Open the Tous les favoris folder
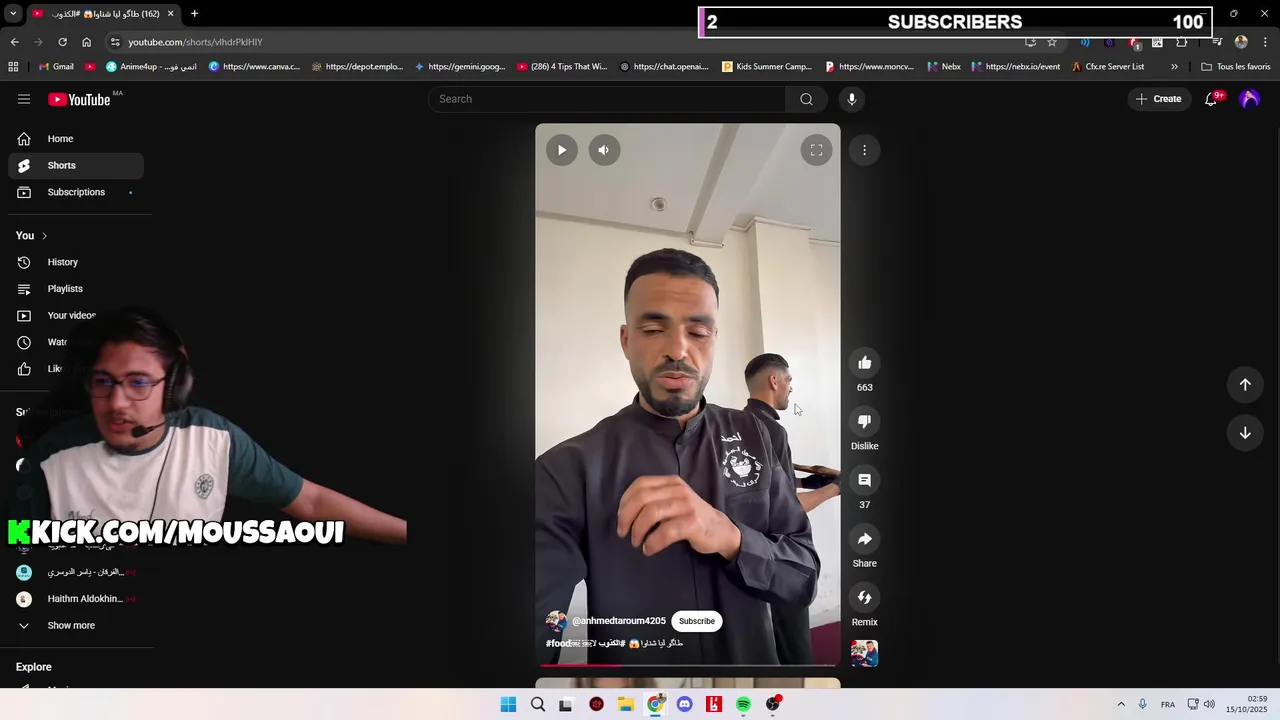 point(1236,67)
